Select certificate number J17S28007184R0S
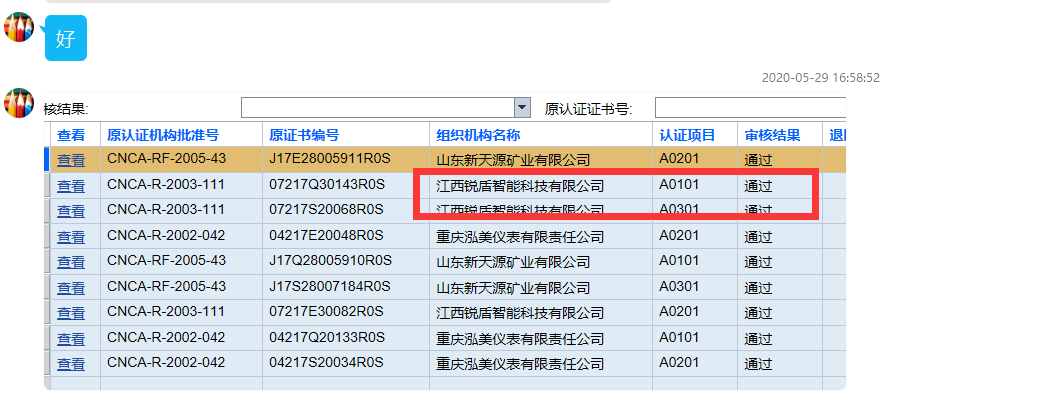The image size is (1038, 408). coord(330,286)
